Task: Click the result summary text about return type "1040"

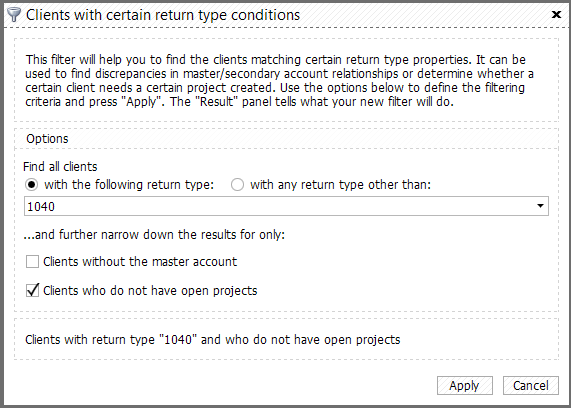Action: coord(213,340)
